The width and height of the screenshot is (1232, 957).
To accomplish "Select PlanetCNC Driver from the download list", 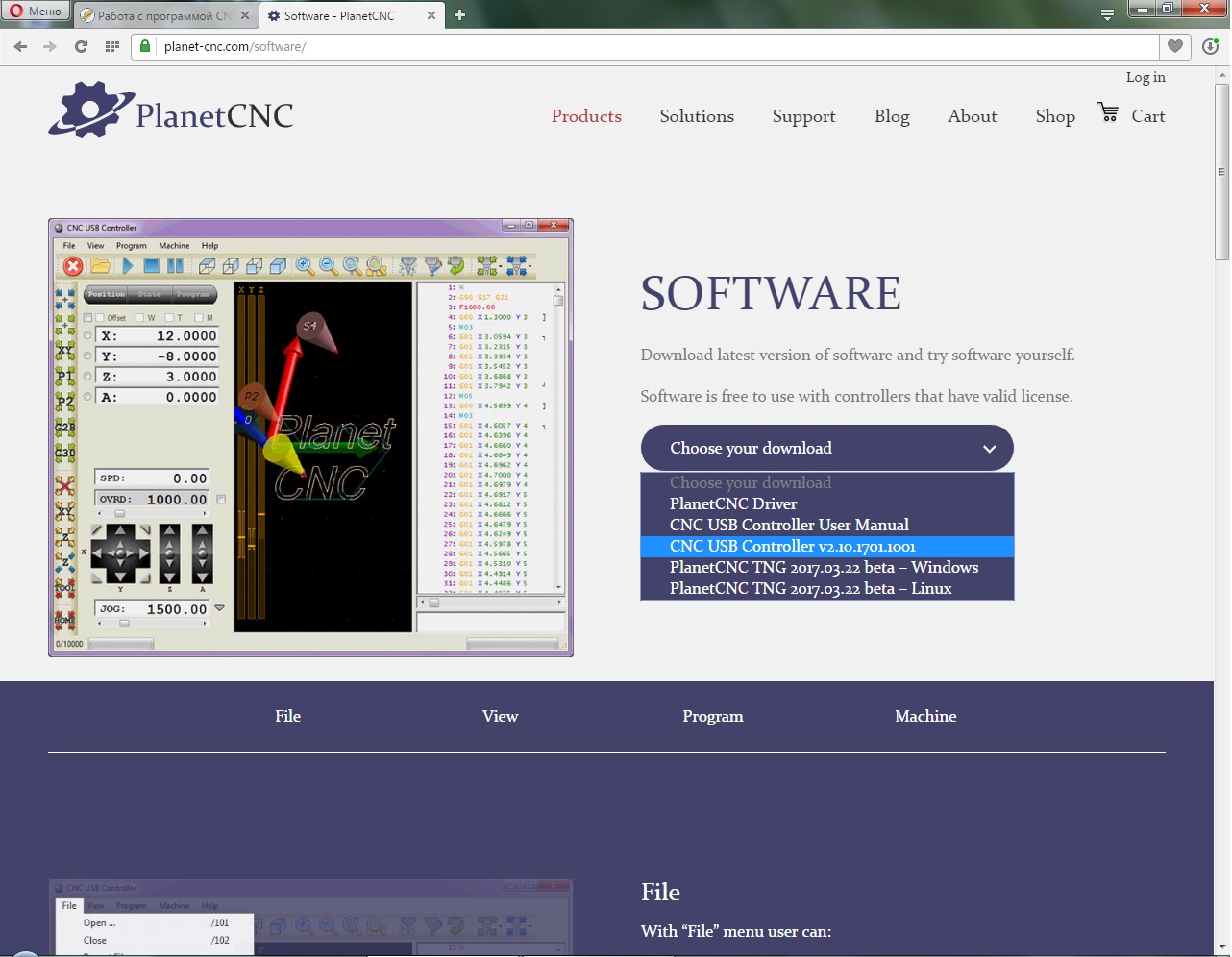I will pos(827,503).
